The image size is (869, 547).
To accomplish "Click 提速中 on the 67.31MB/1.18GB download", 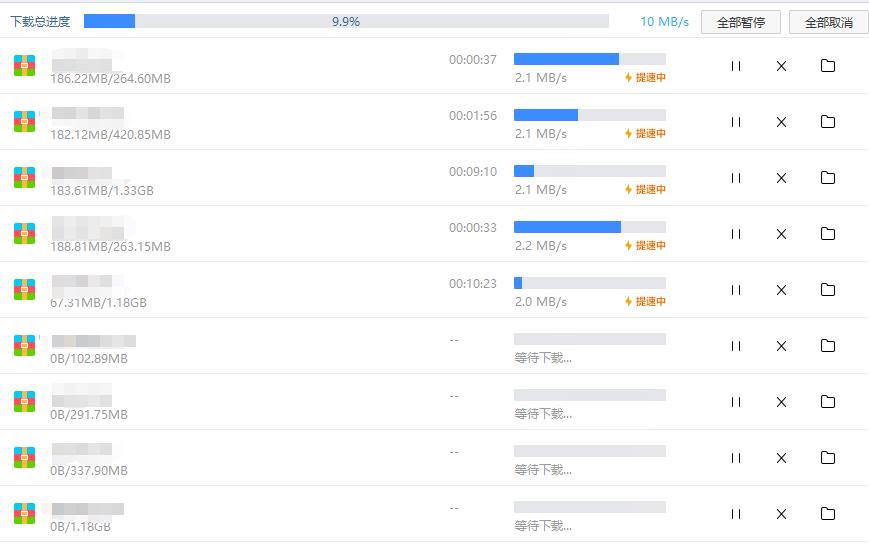I will pos(646,302).
